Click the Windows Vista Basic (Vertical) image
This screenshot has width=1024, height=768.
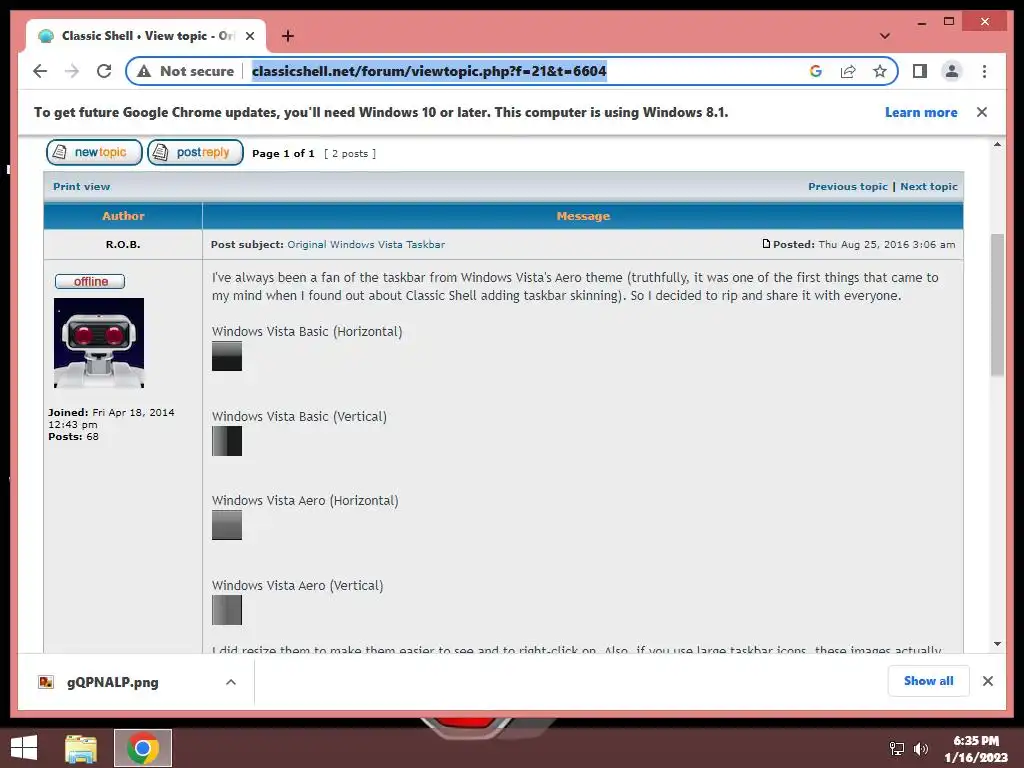(227, 441)
